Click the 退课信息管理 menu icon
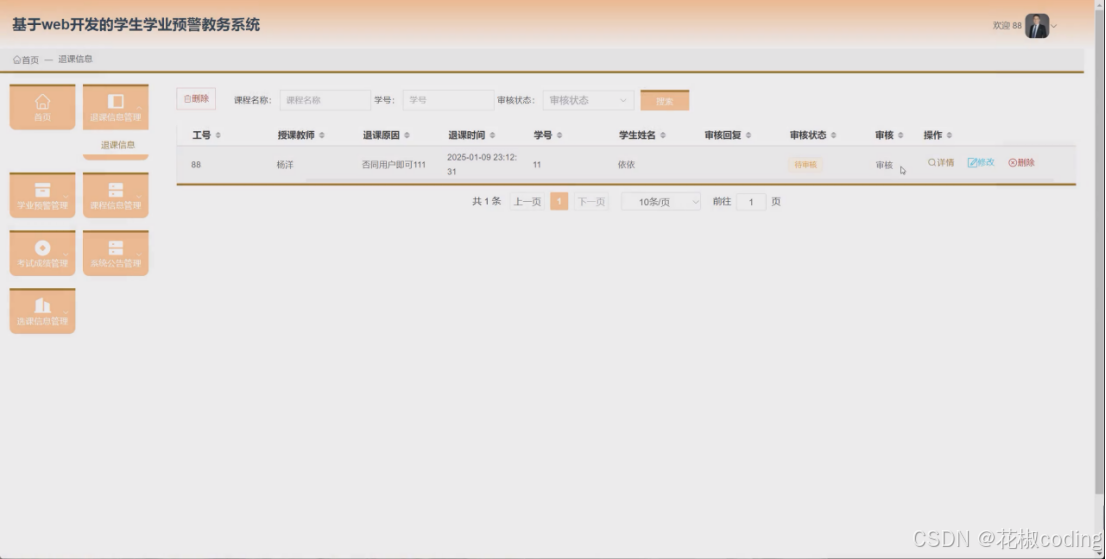 tap(116, 101)
